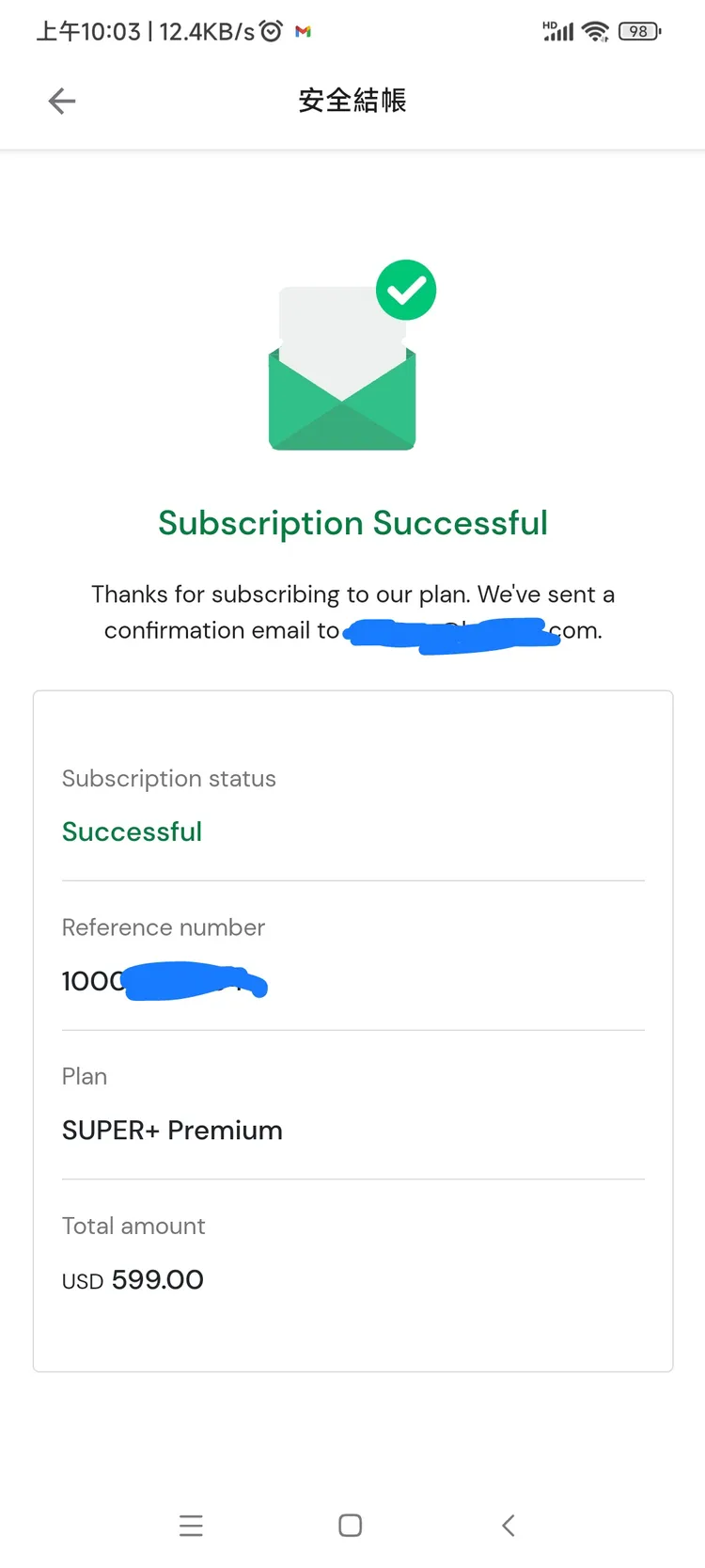This screenshot has width=705, height=1568.
Task: Tap the USD 599.00 total amount
Action: 133,1280
